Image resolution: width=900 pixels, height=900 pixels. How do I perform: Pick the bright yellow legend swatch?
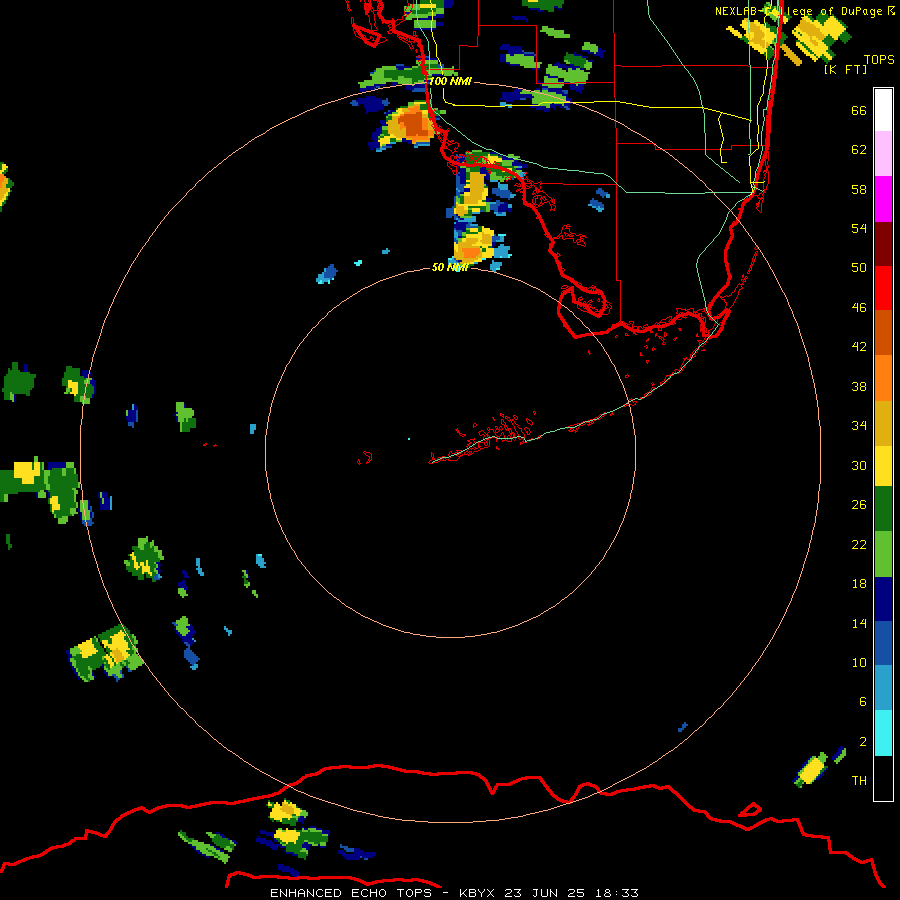point(883,466)
